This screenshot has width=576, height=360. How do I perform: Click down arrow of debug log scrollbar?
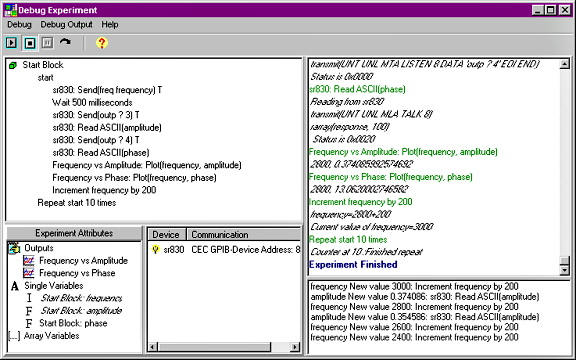click(x=564, y=270)
